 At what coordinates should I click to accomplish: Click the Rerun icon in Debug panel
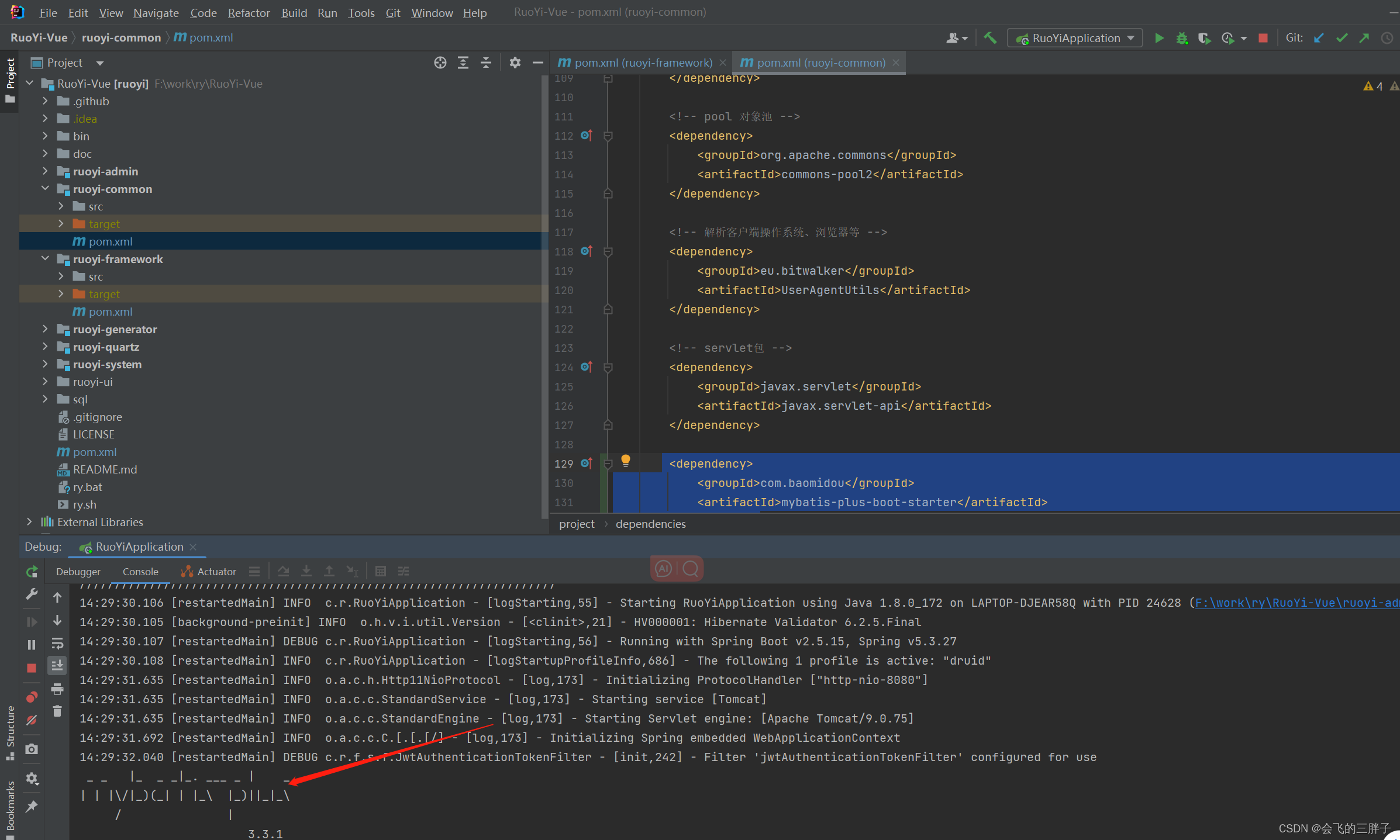[x=32, y=572]
